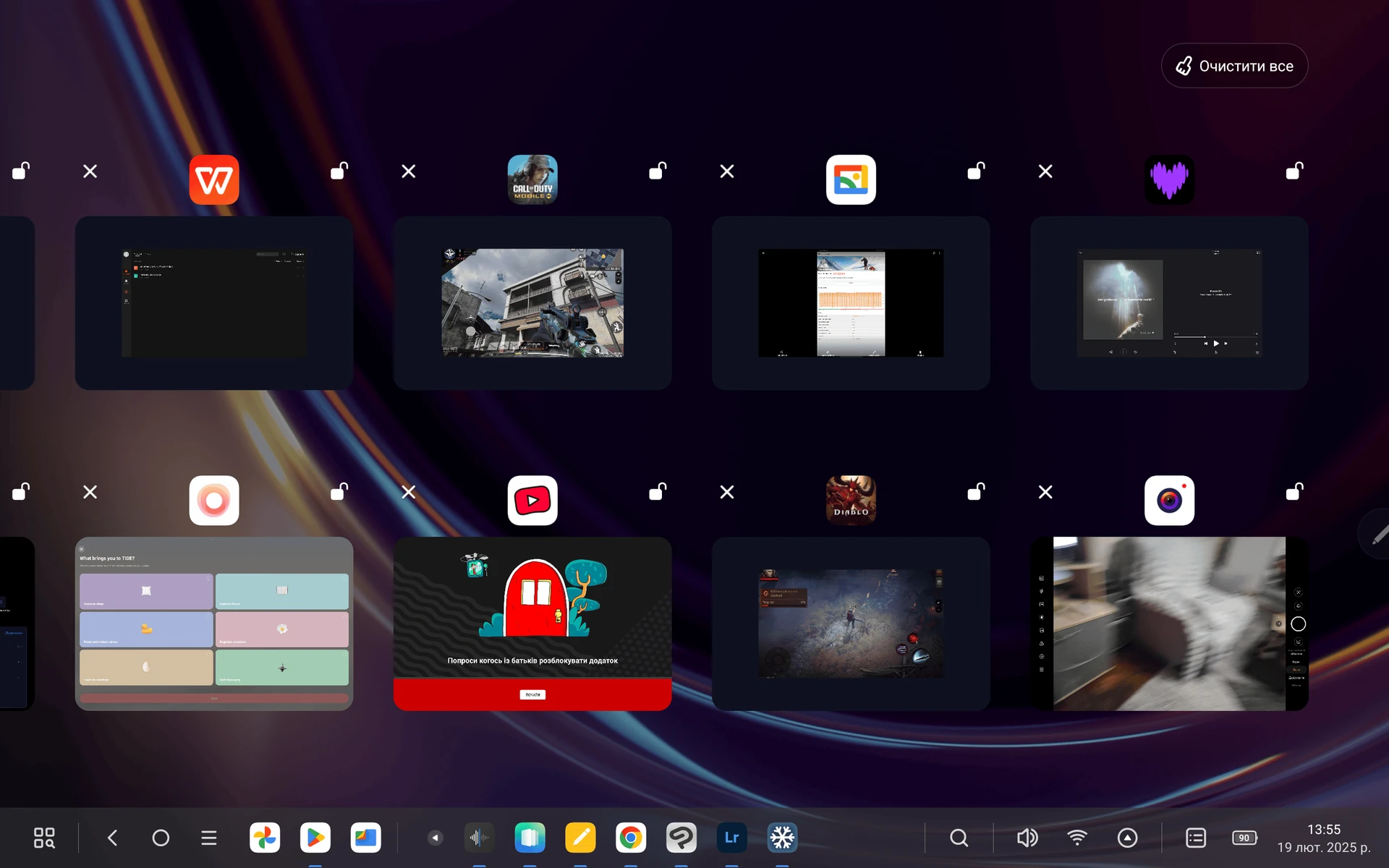Close the Diablo card
1389x868 pixels.
tap(727, 492)
